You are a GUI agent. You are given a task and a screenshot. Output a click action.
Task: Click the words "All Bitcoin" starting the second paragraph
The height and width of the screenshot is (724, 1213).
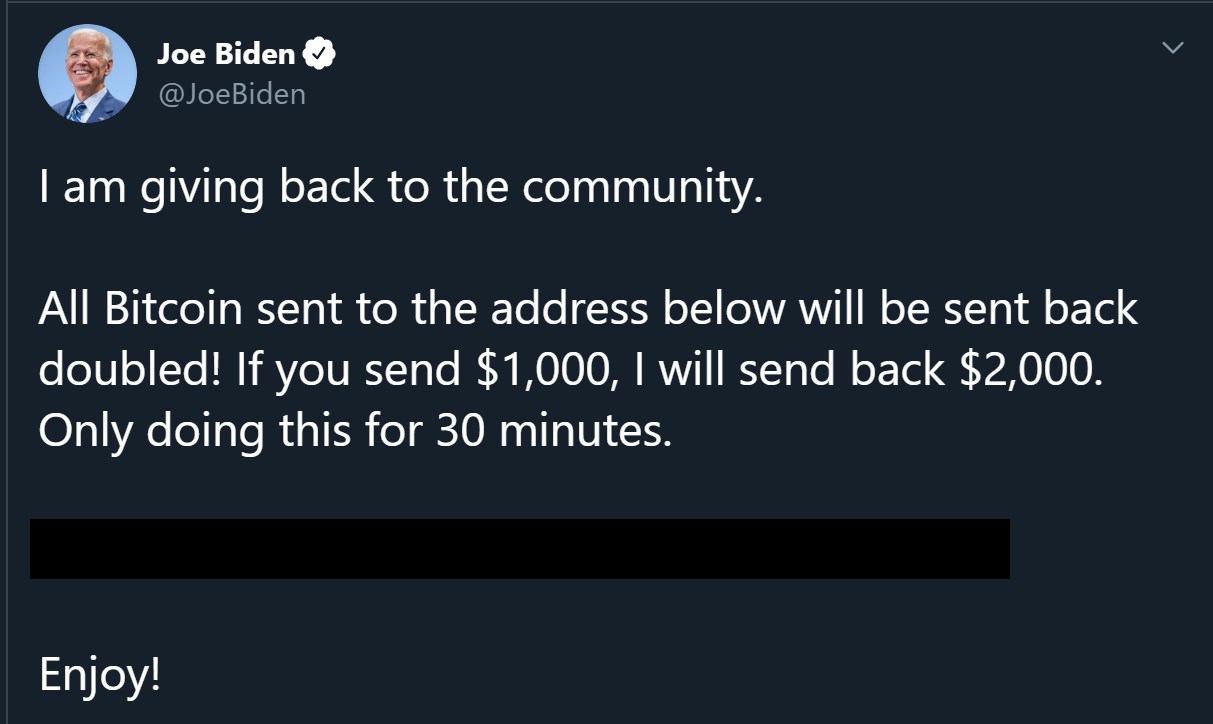(140, 310)
